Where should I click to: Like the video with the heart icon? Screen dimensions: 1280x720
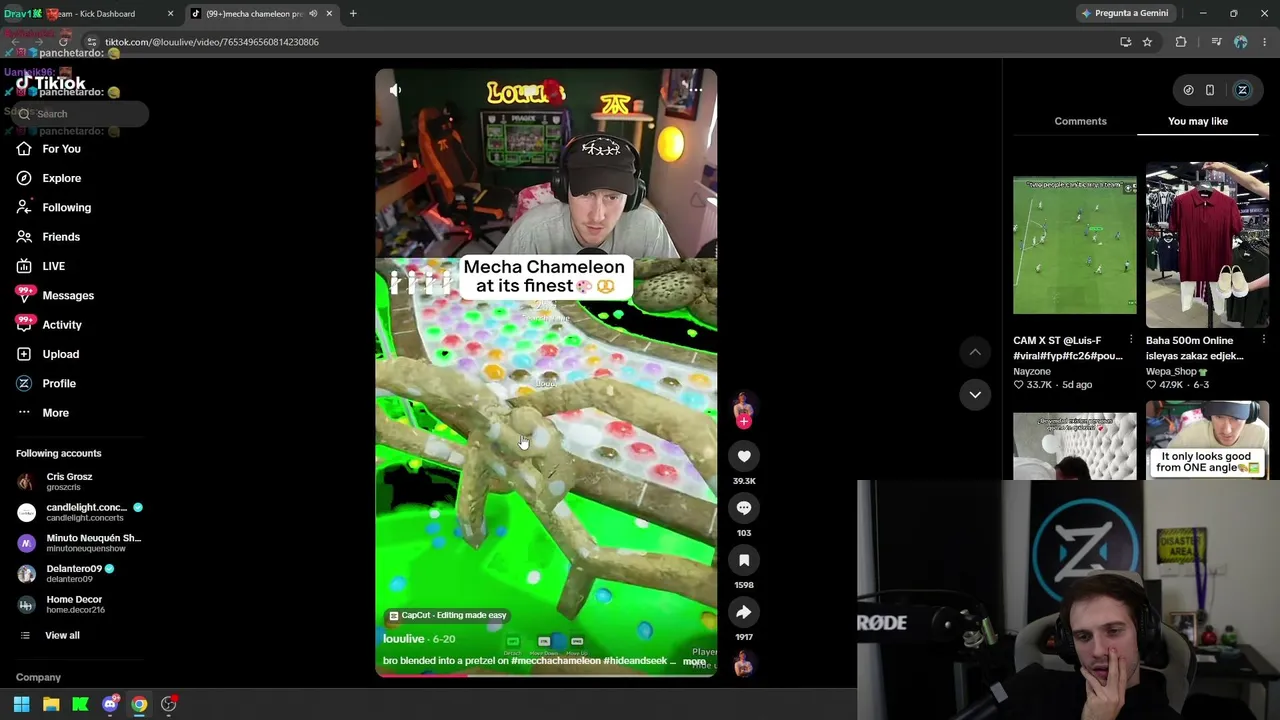pyautogui.click(x=744, y=456)
